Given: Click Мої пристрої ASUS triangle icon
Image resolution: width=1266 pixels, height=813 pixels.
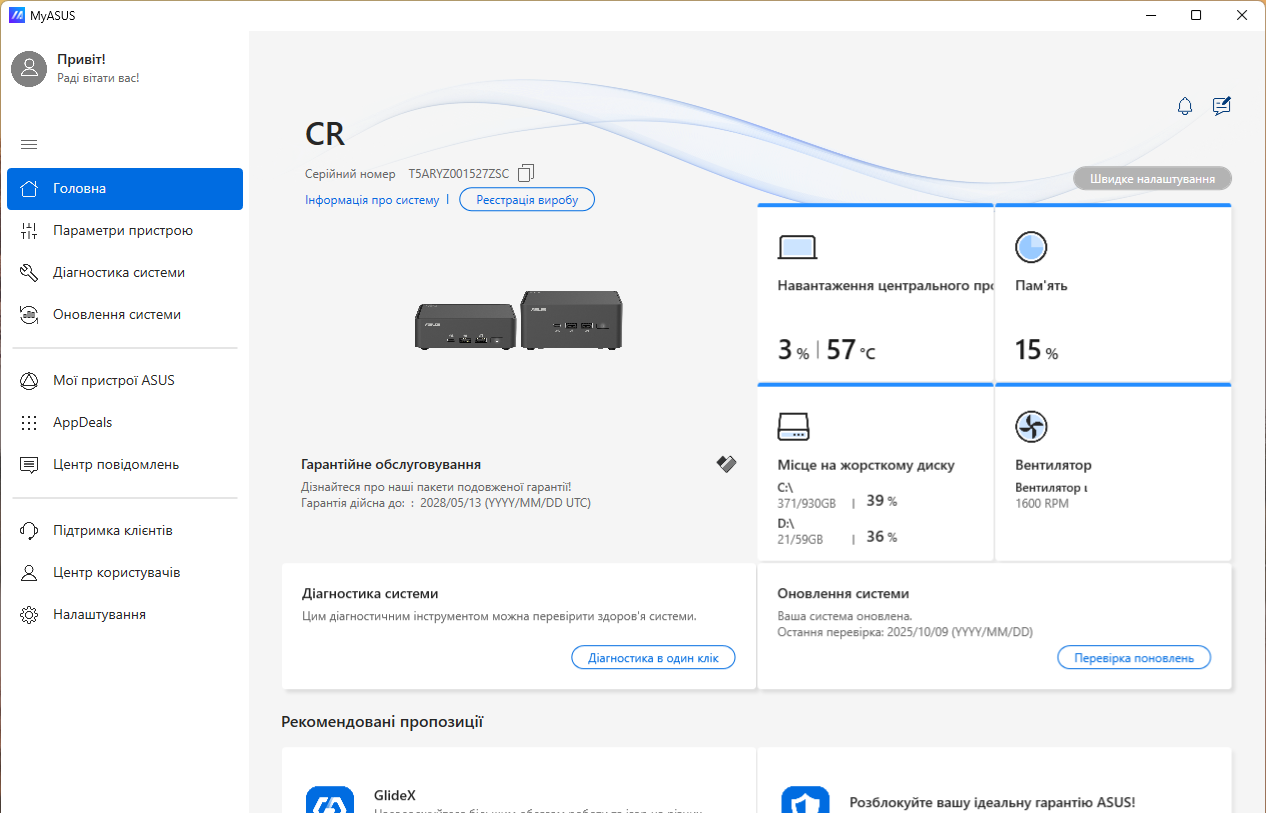Looking at the screenshot, I should tap(29, 381).
